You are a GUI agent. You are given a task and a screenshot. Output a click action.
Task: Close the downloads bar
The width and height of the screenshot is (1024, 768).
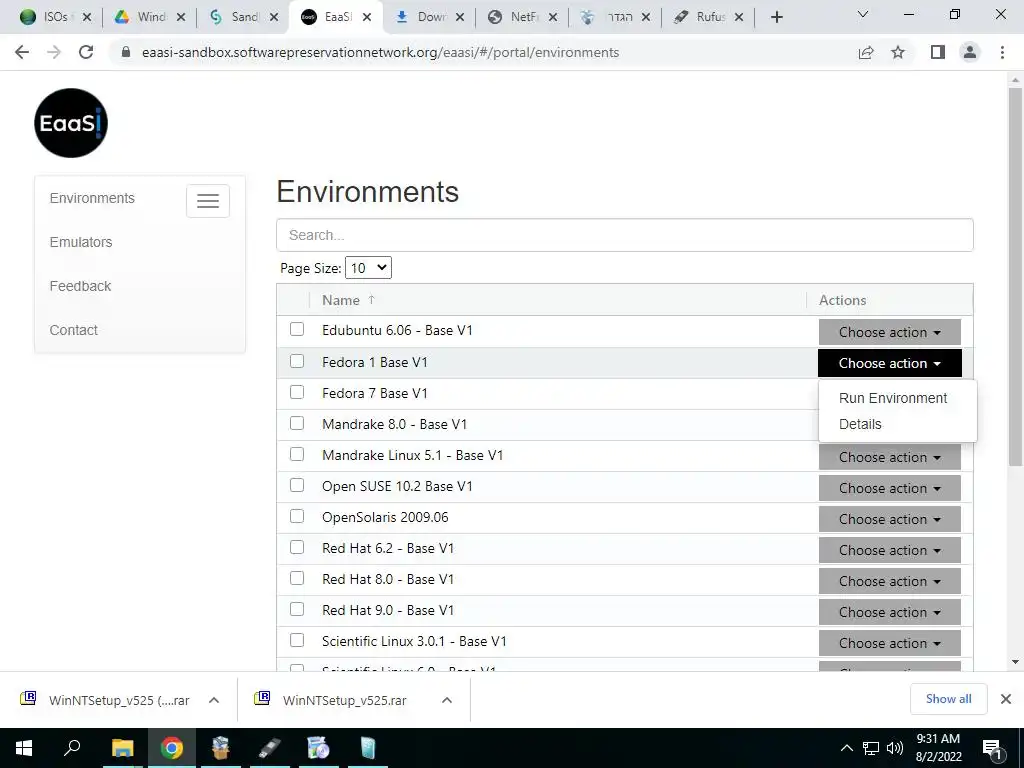[1006, 699]
